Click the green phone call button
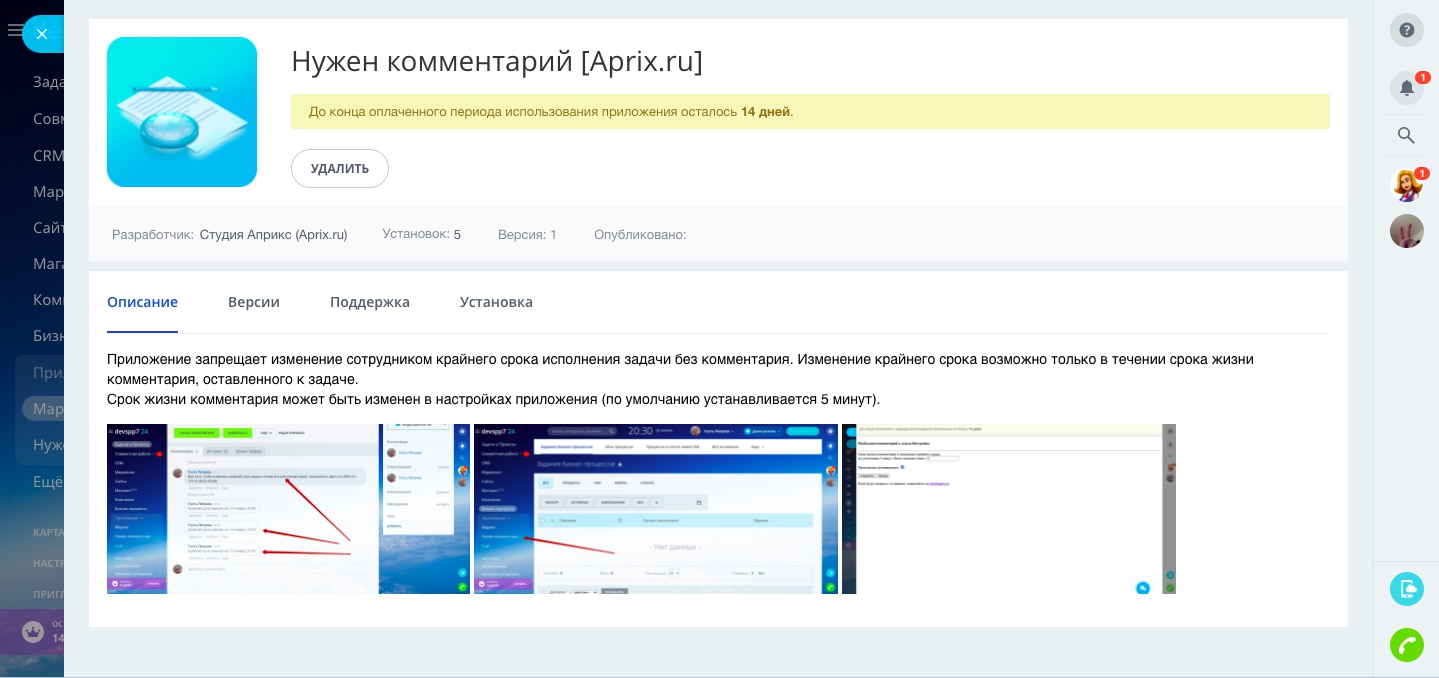Viewport: 1439px width, 678px height. [x=1406, y=645]
